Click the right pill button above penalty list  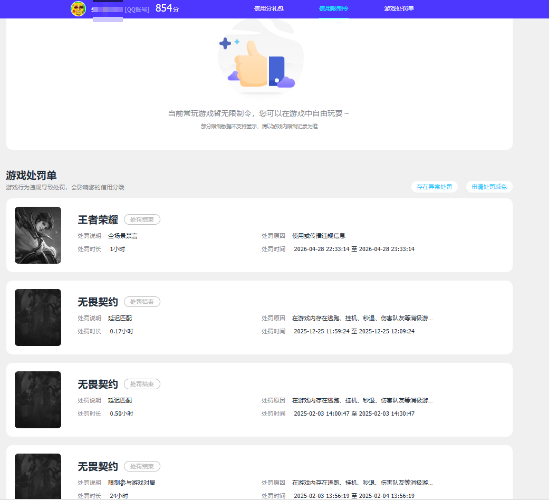(x=489, y=187)
